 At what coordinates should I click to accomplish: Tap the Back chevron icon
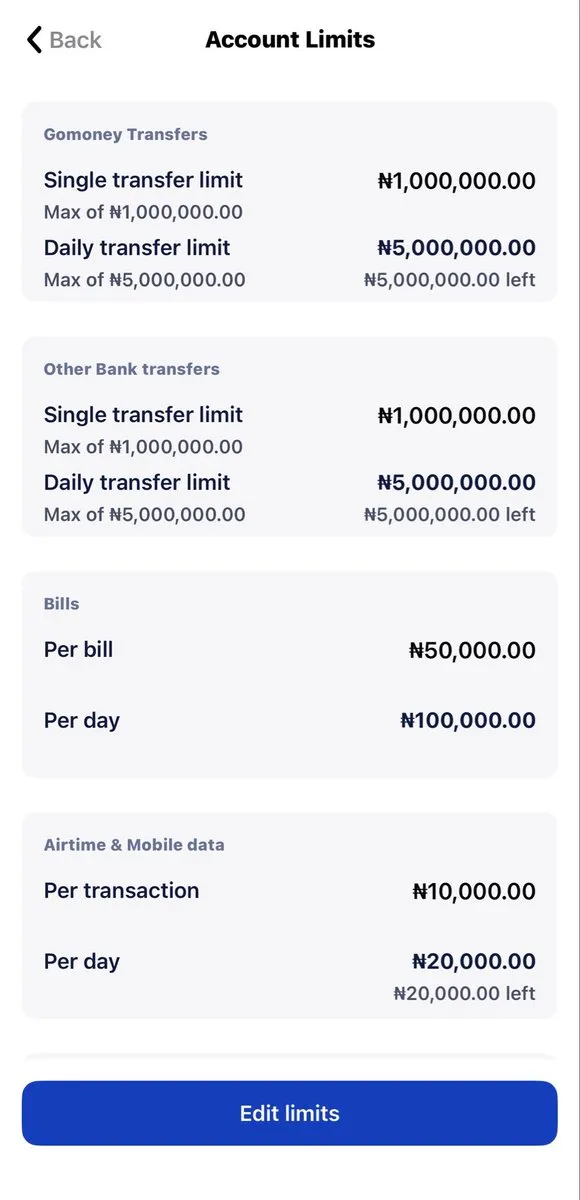coord(34,40)
